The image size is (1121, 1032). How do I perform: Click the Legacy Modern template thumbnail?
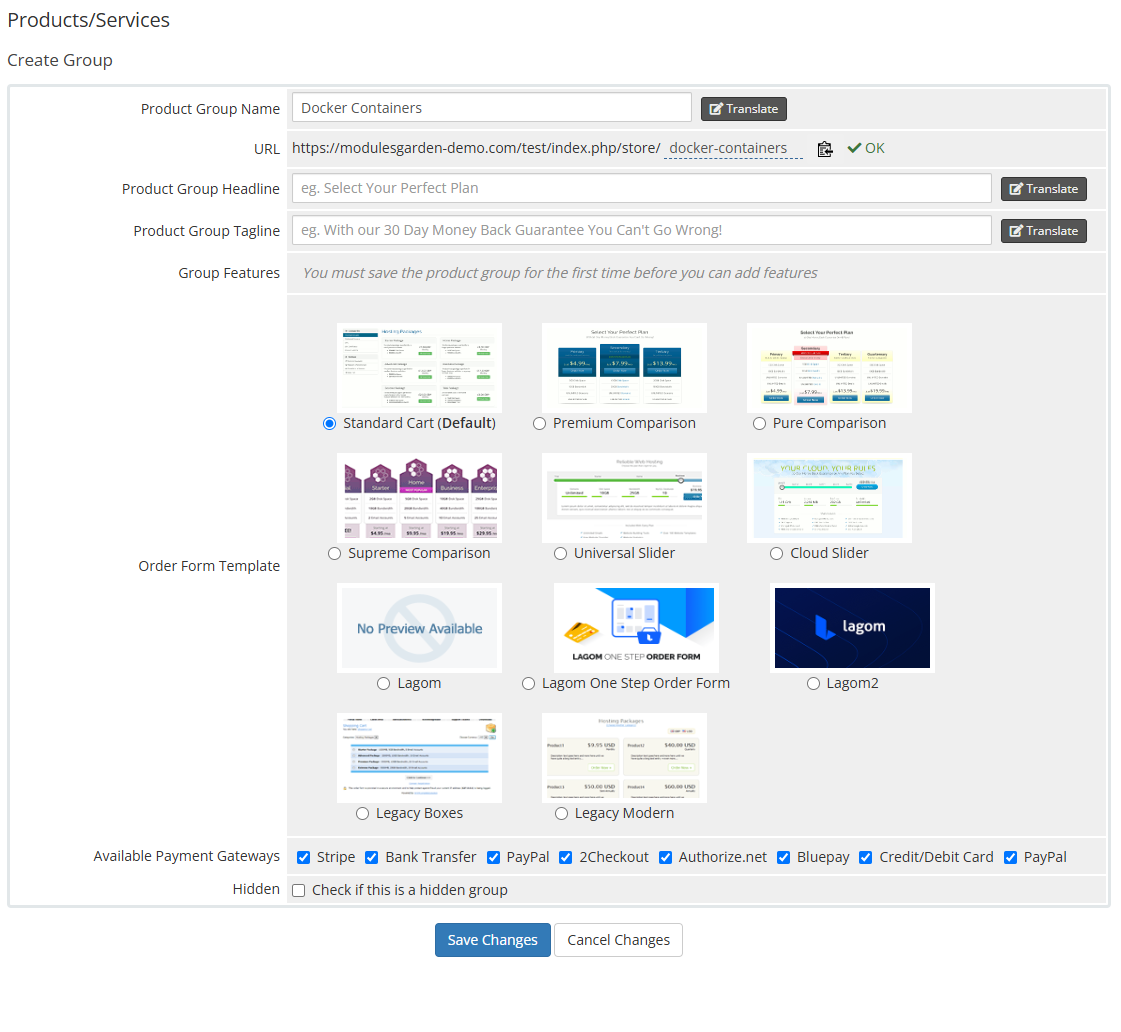click(624, 758)
